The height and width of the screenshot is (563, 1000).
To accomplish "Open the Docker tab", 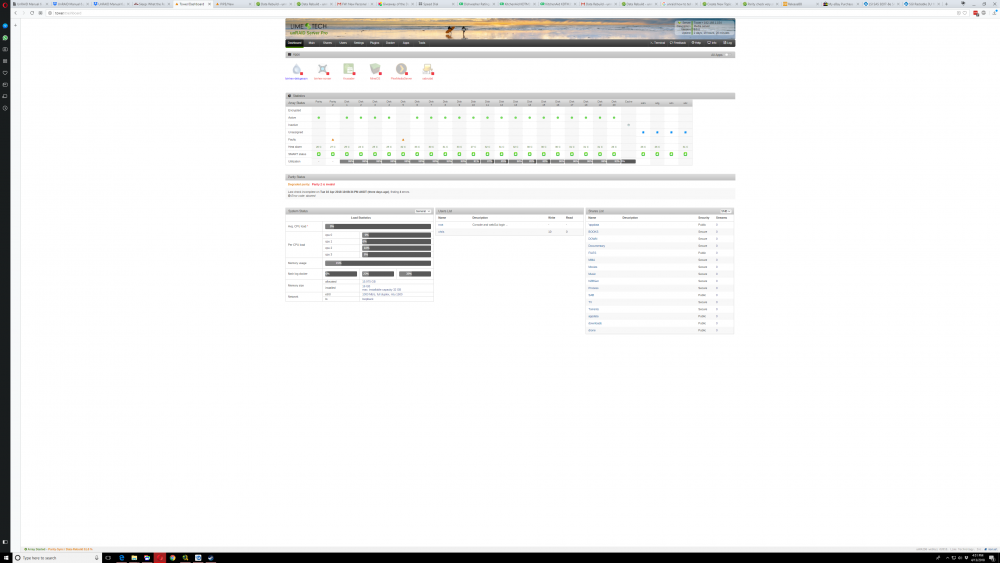I will tap(390, 43).
